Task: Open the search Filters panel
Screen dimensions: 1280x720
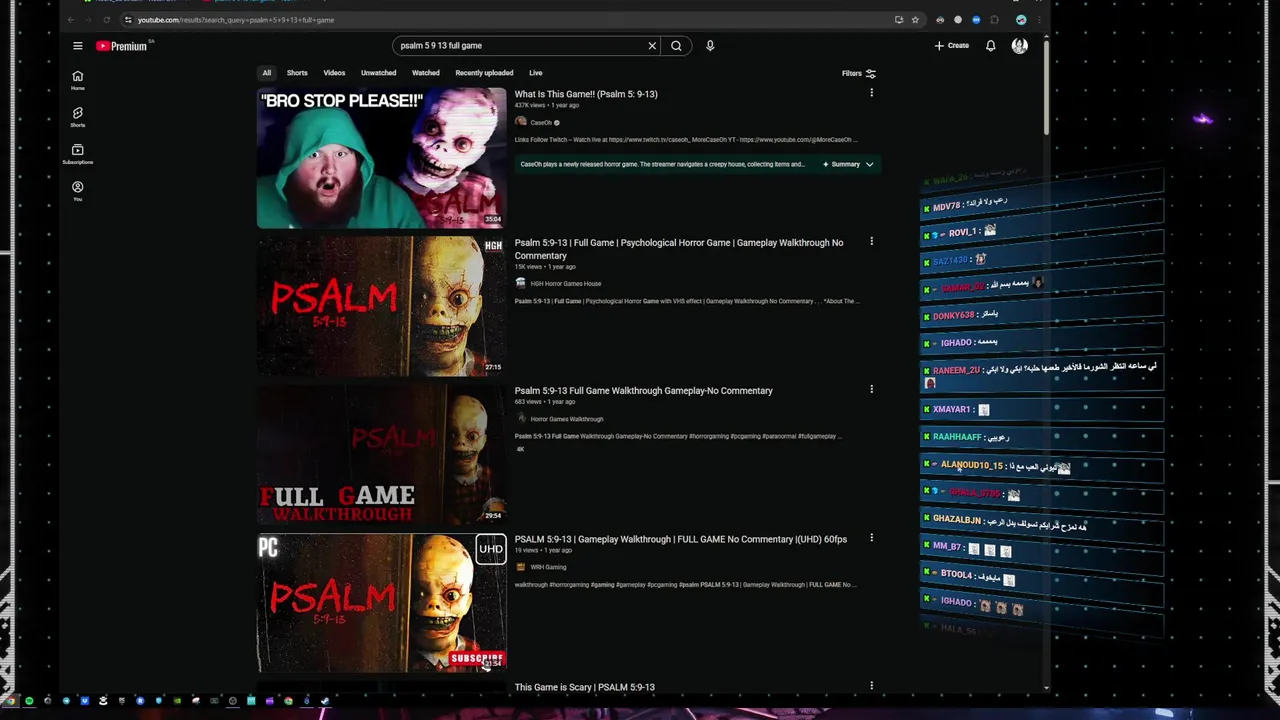Action: coord(858,73)
